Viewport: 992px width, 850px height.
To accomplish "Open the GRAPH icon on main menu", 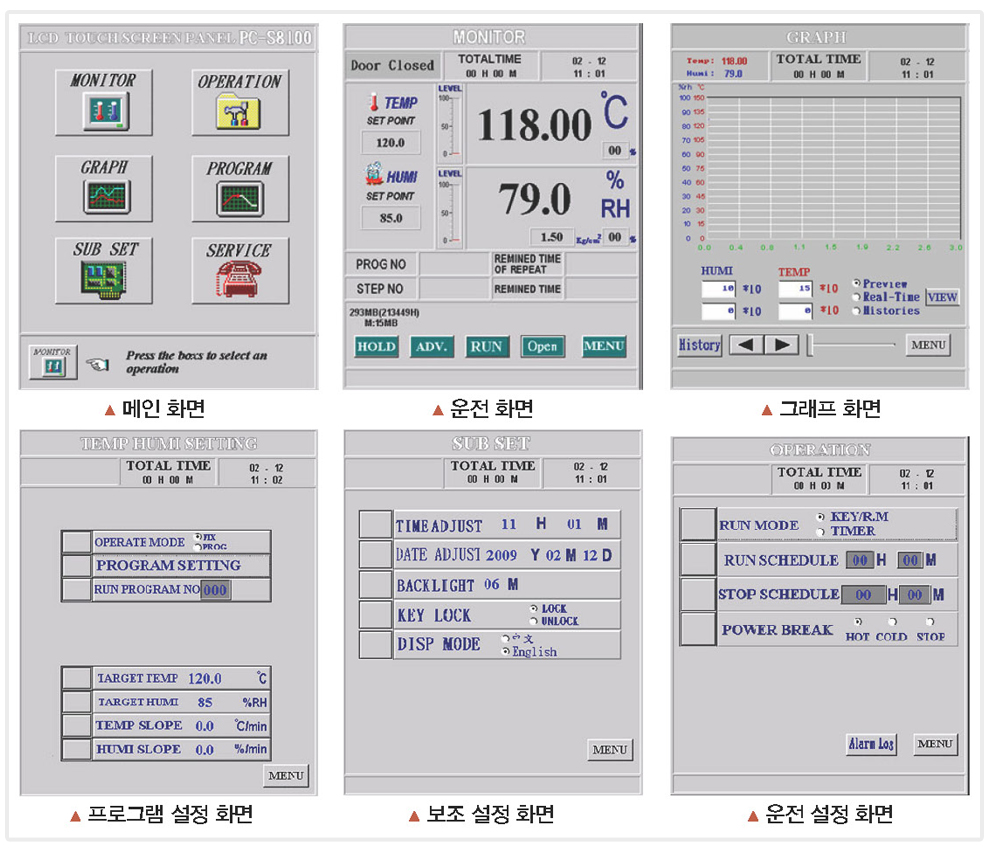I will pyautogui.click(x=104, y=197).
